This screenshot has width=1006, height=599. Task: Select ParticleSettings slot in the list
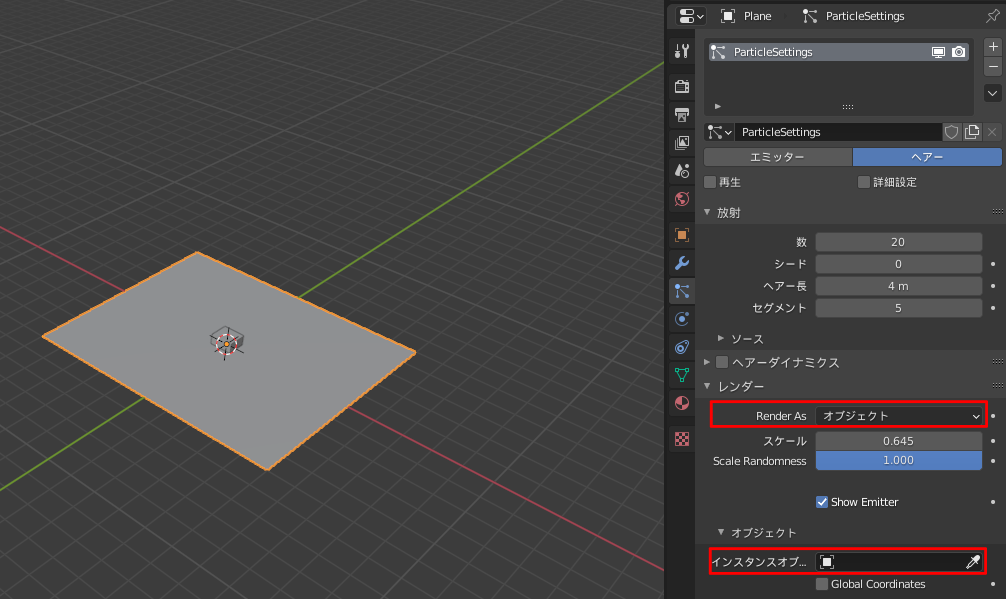[839, 52]
